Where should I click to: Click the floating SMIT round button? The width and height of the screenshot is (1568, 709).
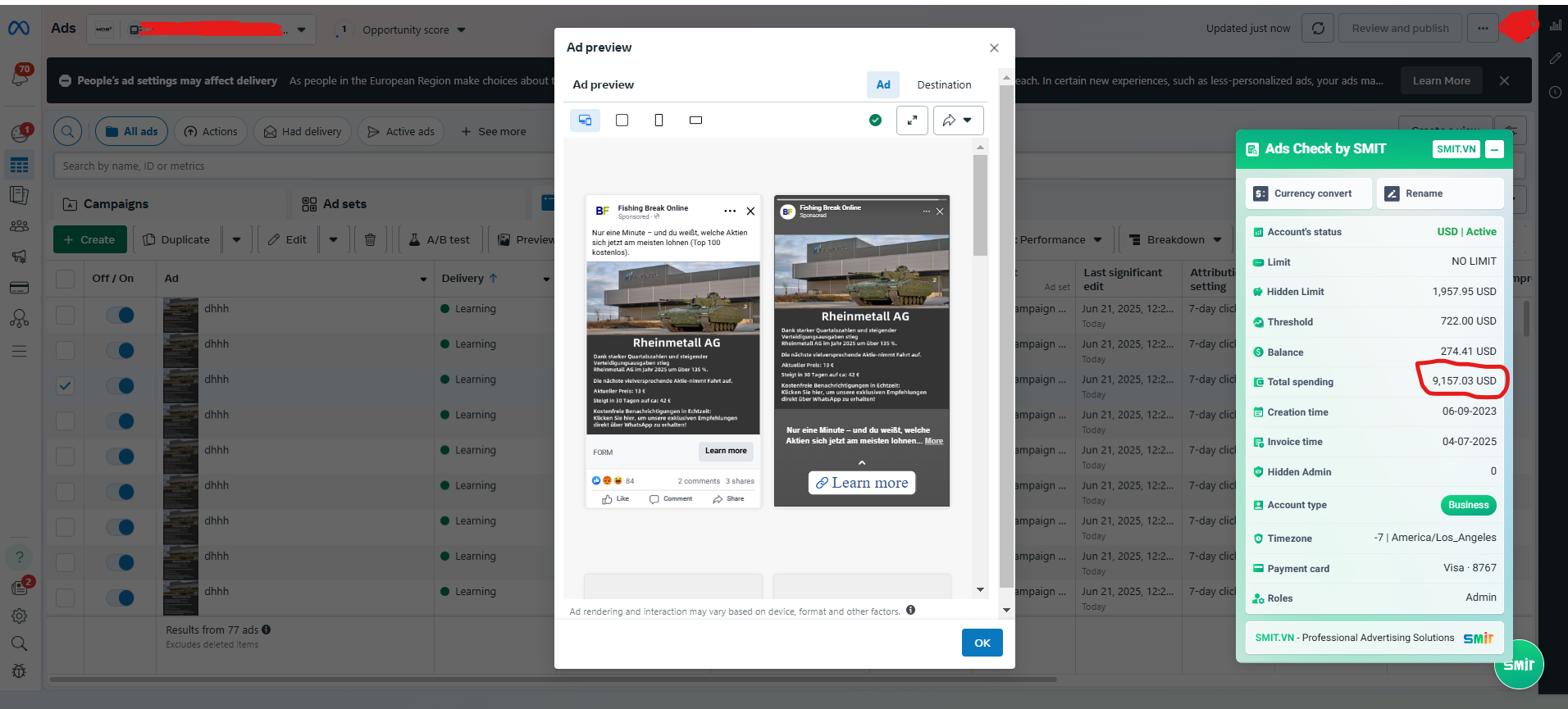(1519, 665)
